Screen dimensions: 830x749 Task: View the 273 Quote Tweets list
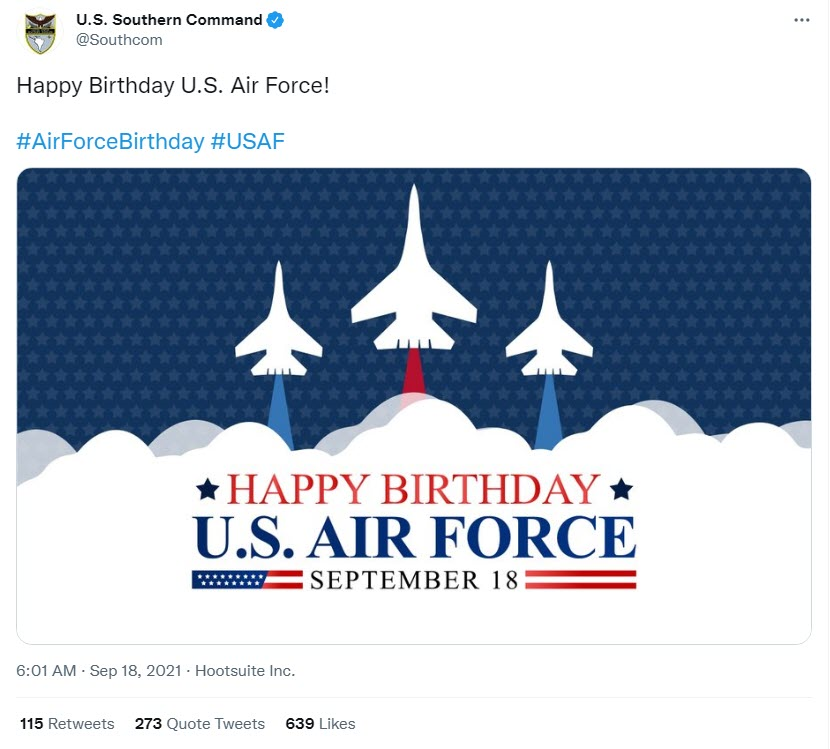pos(199,723)
